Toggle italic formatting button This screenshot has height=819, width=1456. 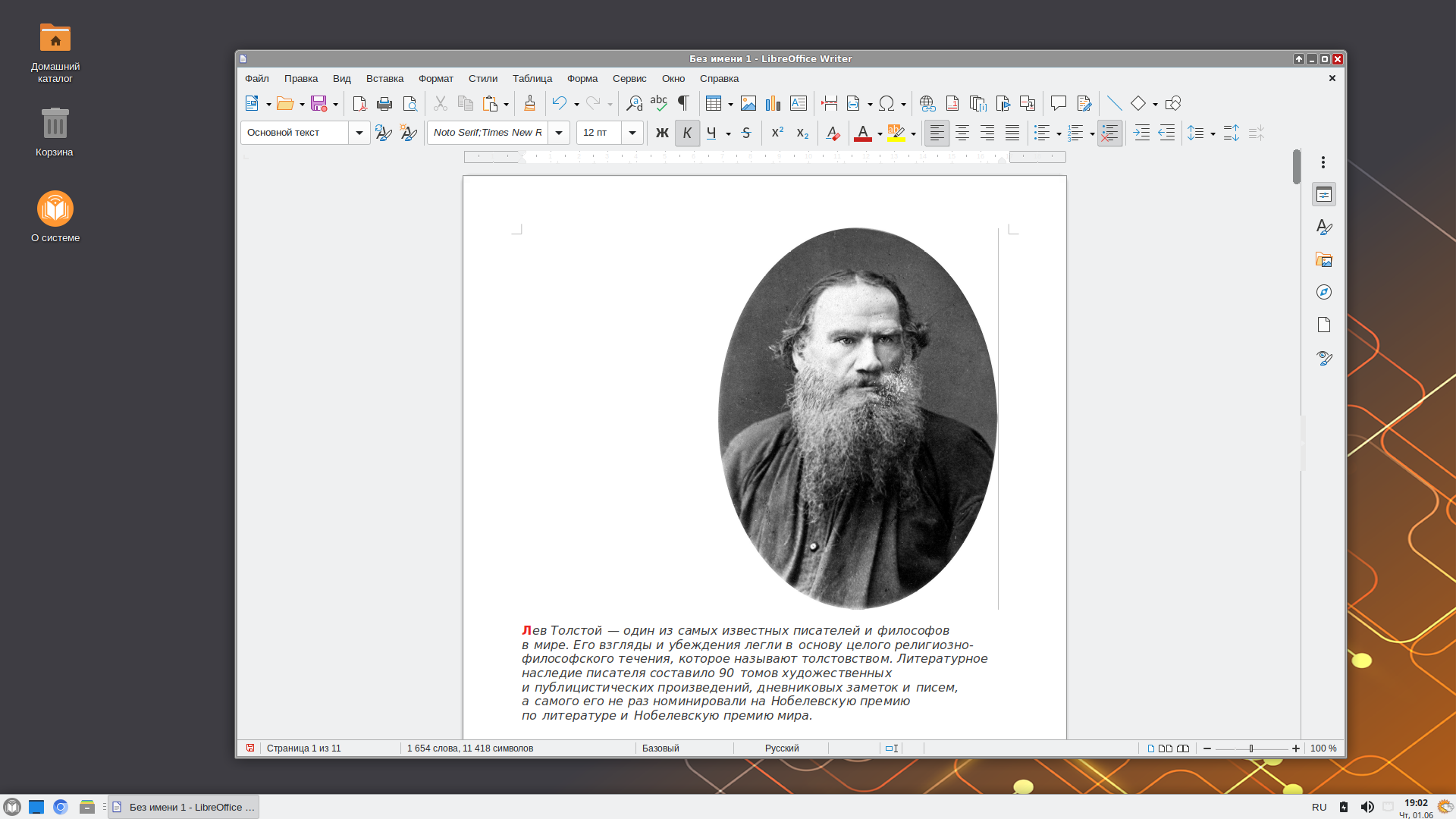tap(687, 133)
